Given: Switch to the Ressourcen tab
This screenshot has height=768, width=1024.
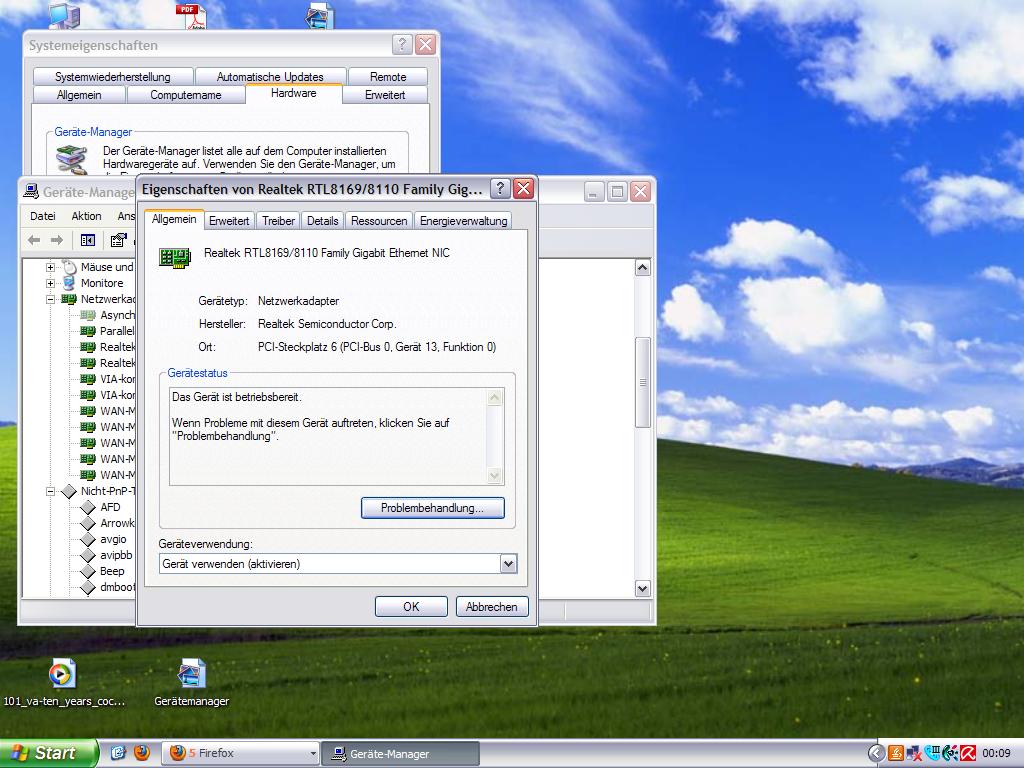Looking at the screenshot, I should point(379,221).
